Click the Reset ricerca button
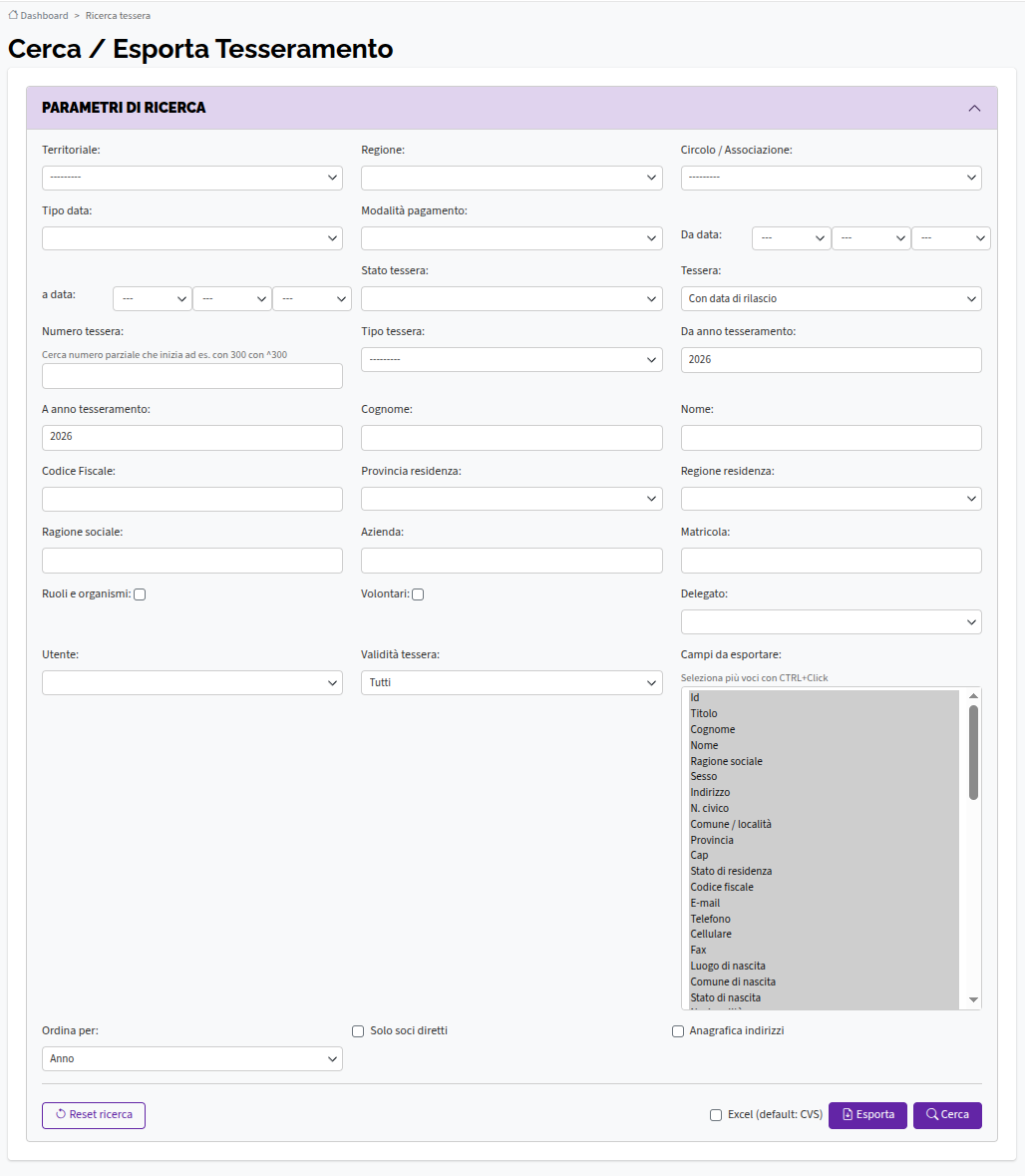The height and width of the screenshot is (1176, 1025). pyautogui.click(x=94, y=1115)
